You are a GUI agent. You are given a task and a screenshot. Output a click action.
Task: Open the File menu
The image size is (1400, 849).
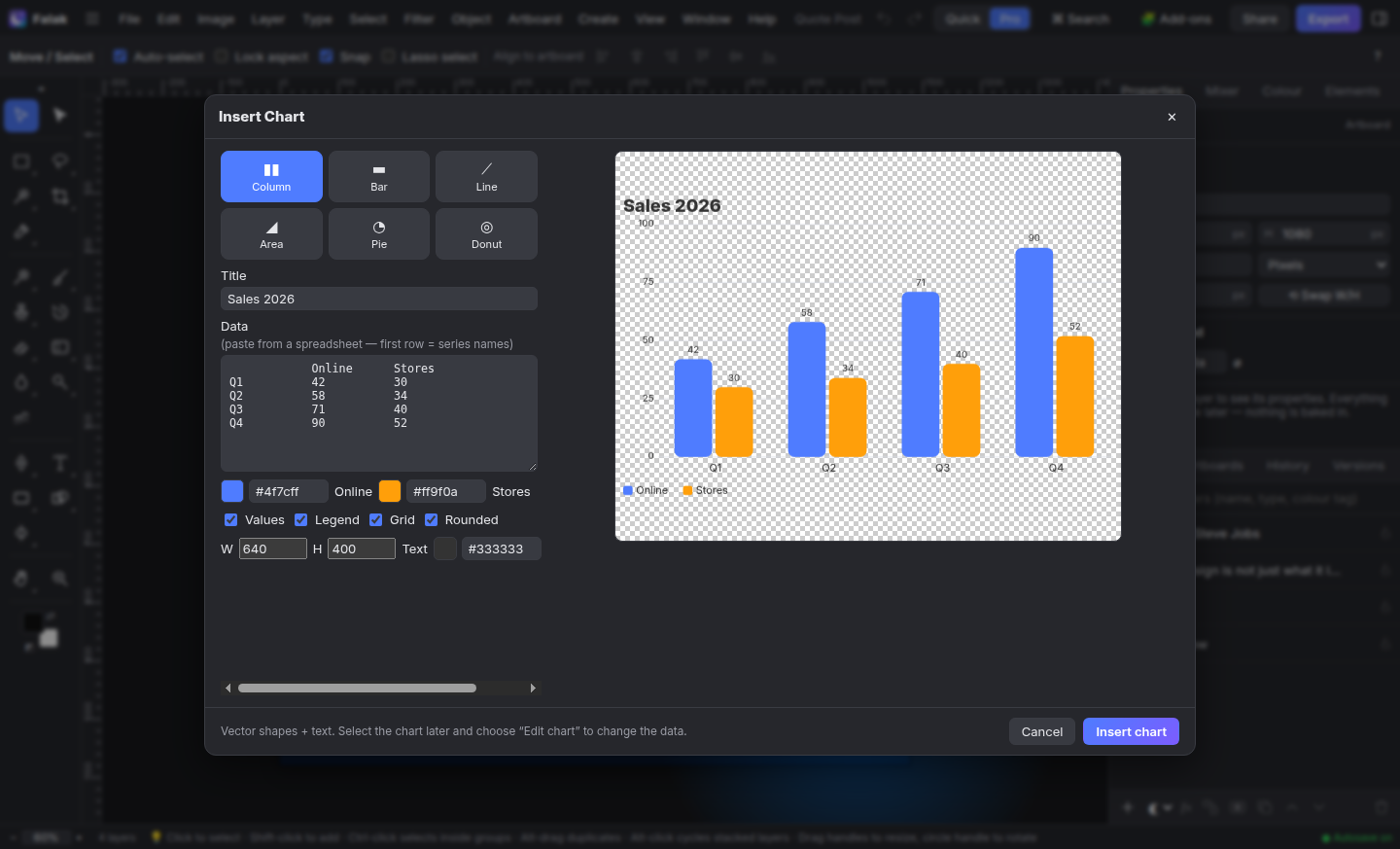coord(129,18)
